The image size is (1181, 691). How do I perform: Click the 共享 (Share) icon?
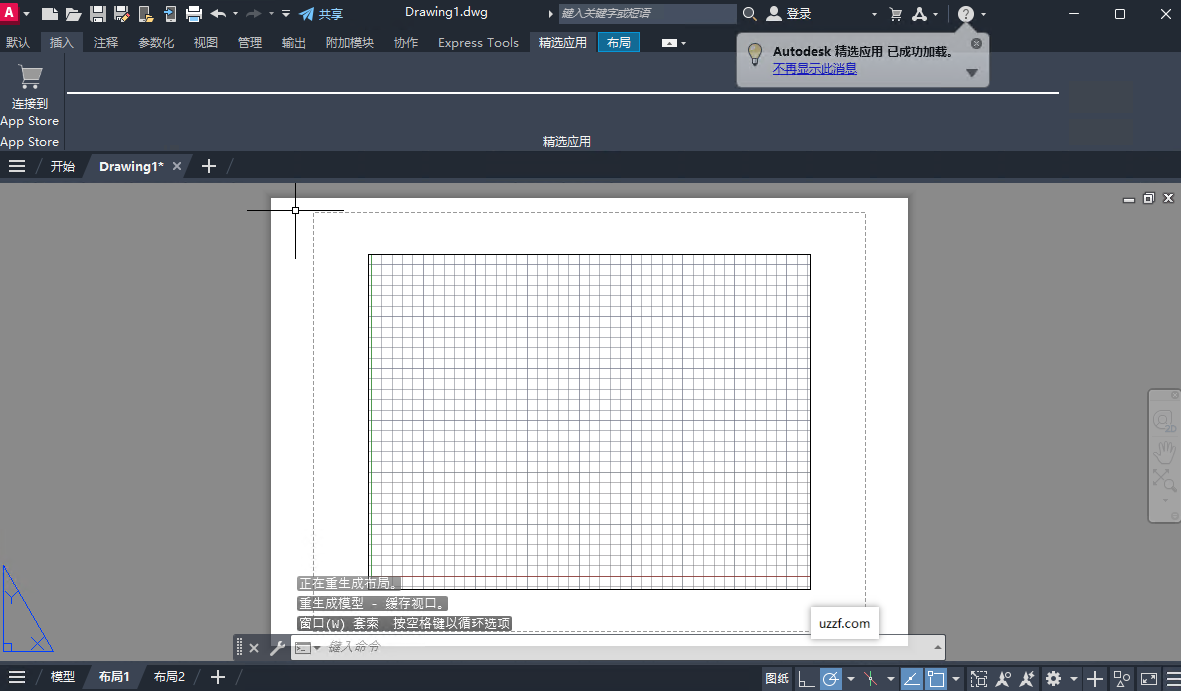click(305, 13)
